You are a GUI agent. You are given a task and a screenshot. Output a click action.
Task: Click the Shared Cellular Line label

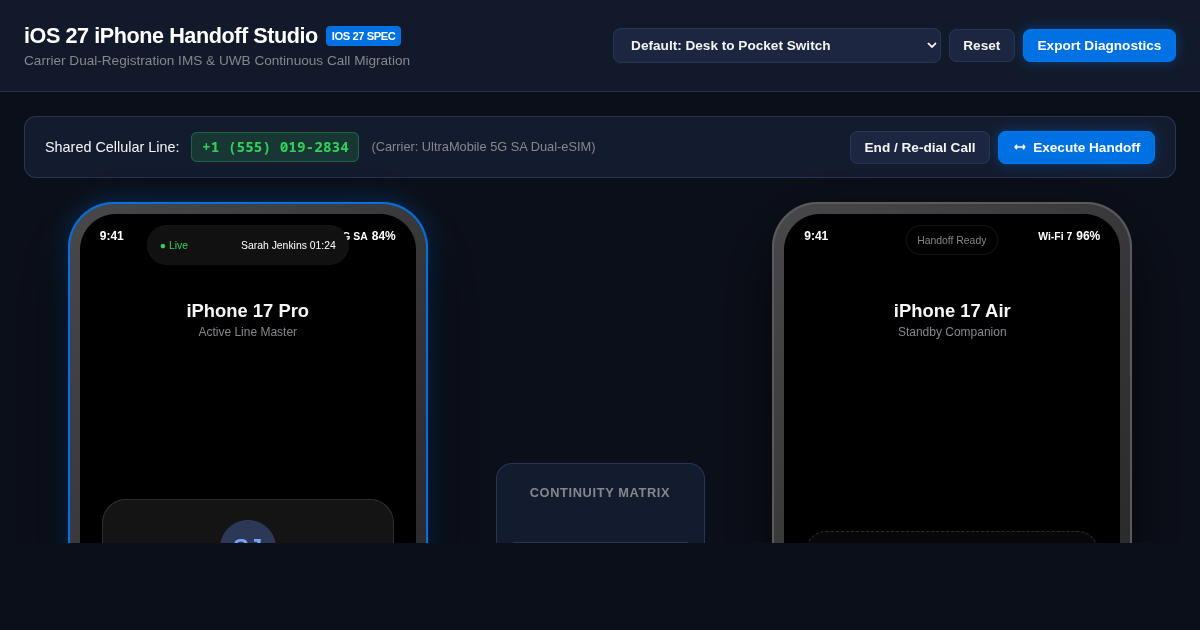112,147
